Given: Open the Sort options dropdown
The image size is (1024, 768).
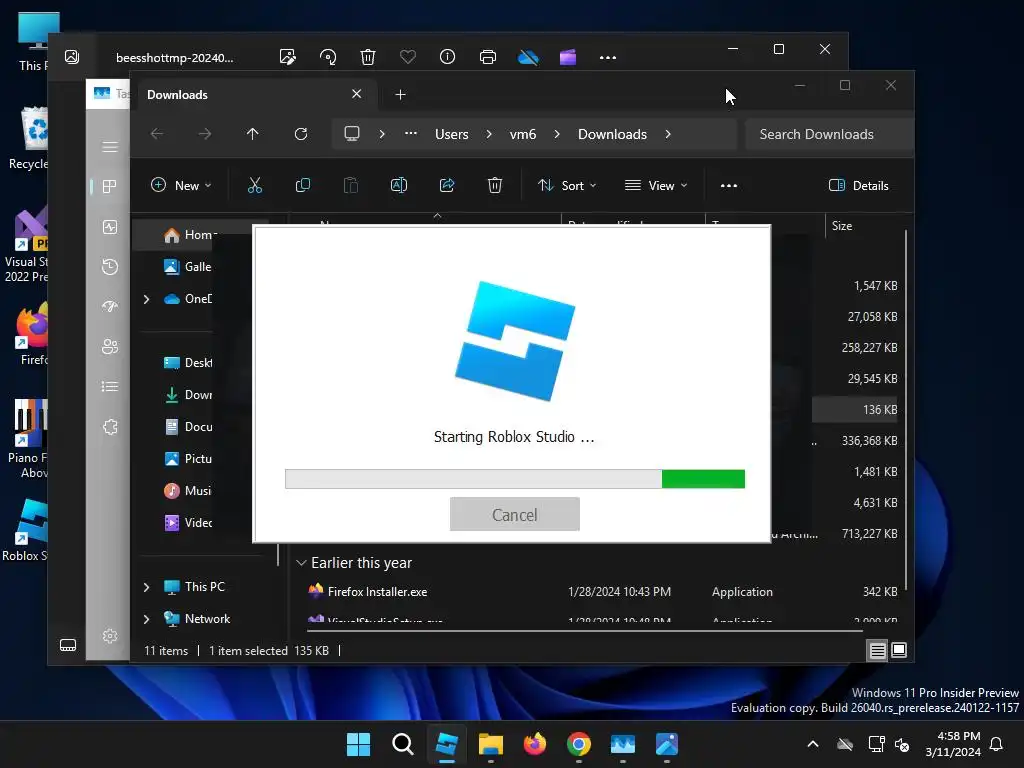Looking at the screenshot, I should click(567, 185).
